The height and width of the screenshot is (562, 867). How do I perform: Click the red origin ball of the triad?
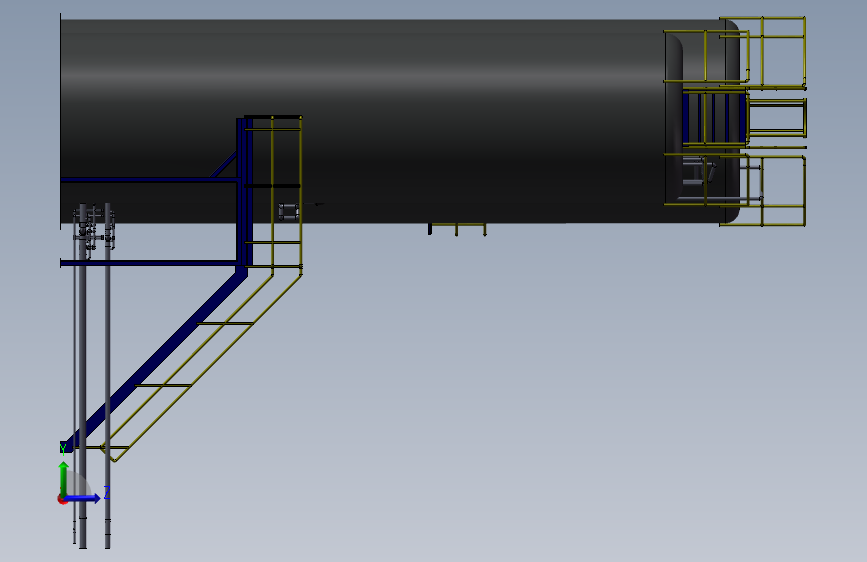pyautogui.click(x=62, y=499)
